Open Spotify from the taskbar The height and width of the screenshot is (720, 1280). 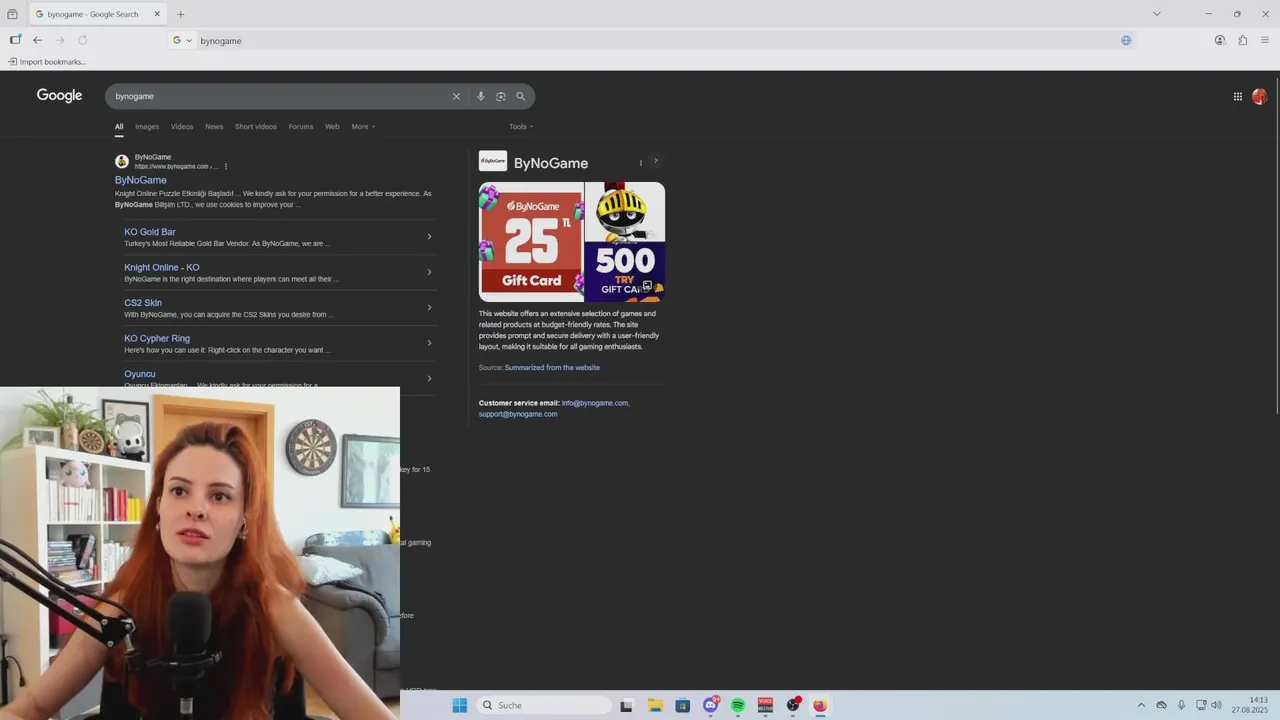point(738,705)
